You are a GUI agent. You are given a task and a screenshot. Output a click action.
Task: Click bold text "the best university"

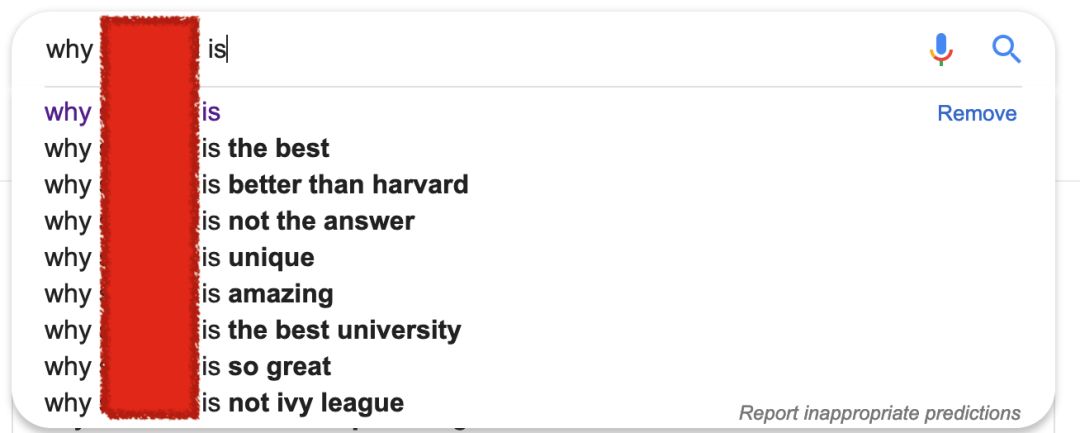[x=345, y=330]
